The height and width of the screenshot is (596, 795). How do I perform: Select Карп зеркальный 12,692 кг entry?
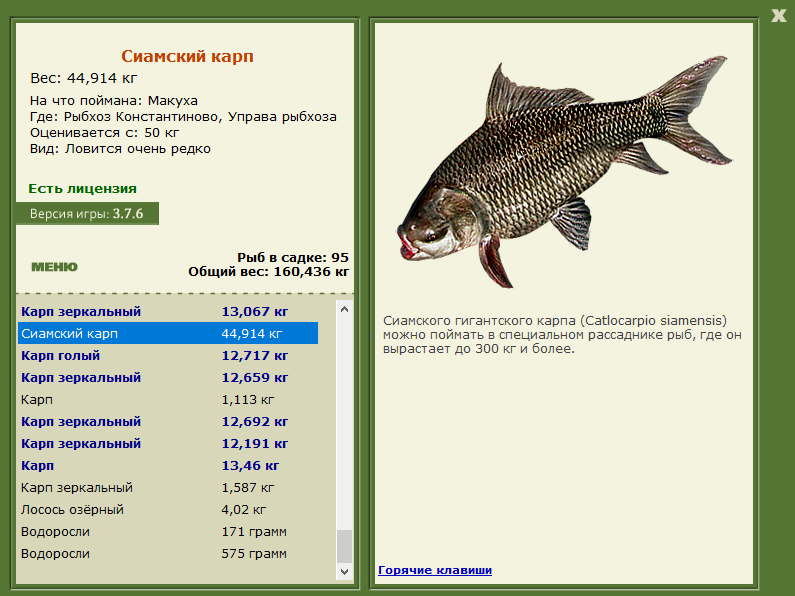click(168, 422)
